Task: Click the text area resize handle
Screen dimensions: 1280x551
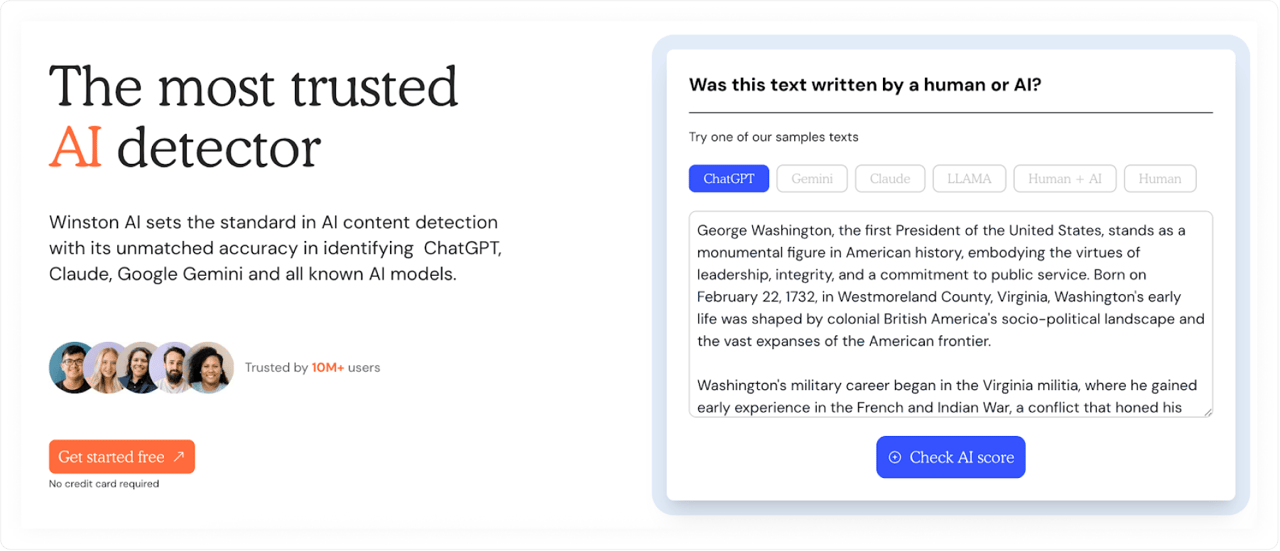Action: click(1207, 410)
